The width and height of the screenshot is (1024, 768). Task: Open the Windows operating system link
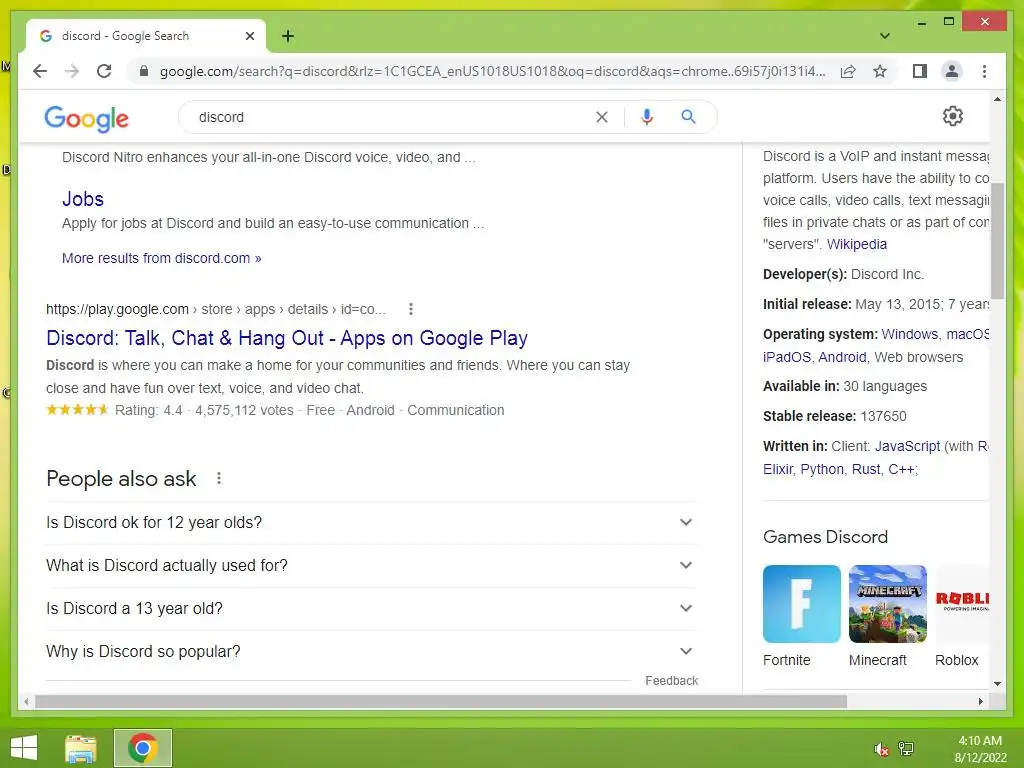click(x=910, y=334)
